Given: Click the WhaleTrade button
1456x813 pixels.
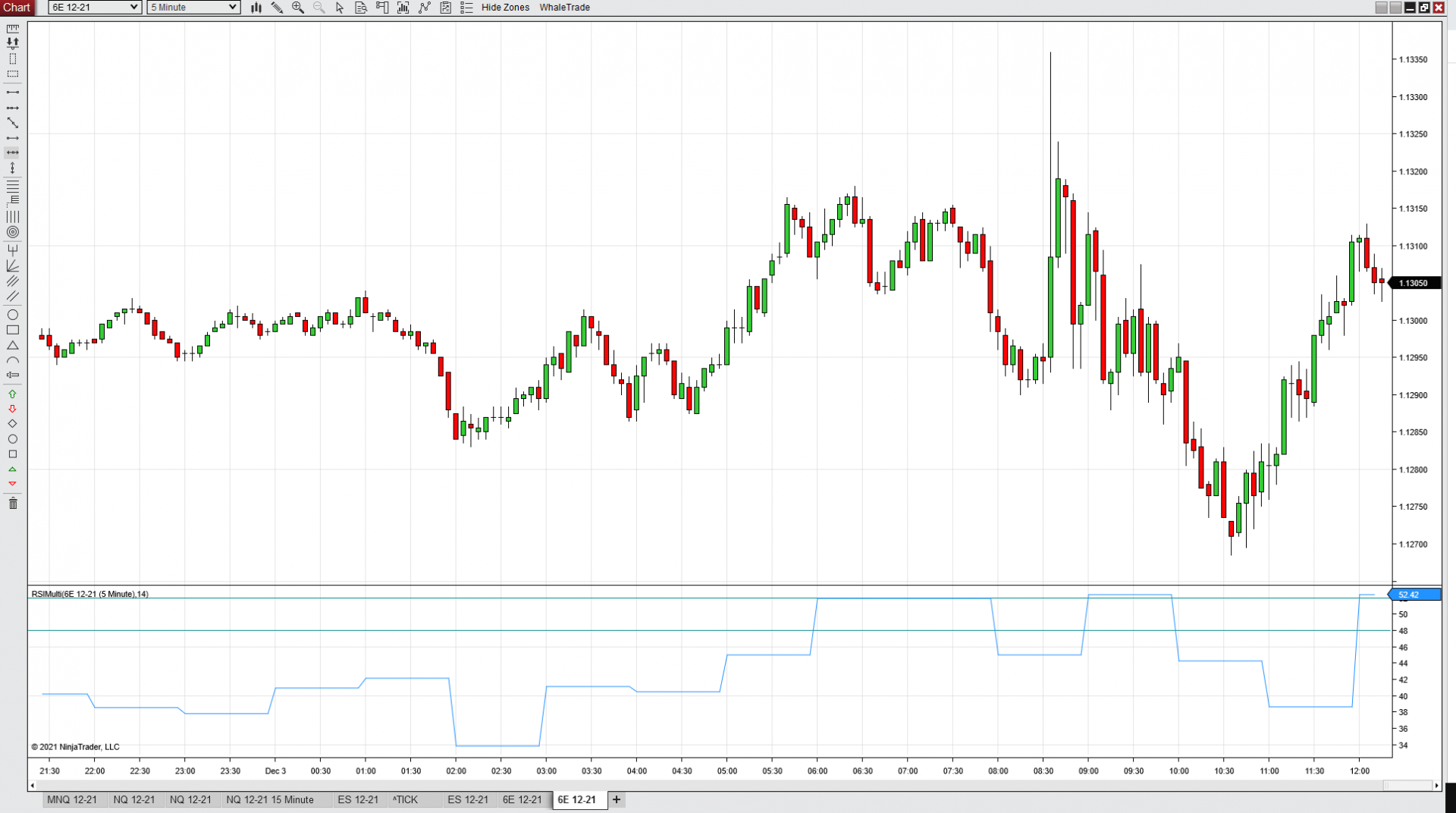Looking at the screenshot, I should (565, 8).
